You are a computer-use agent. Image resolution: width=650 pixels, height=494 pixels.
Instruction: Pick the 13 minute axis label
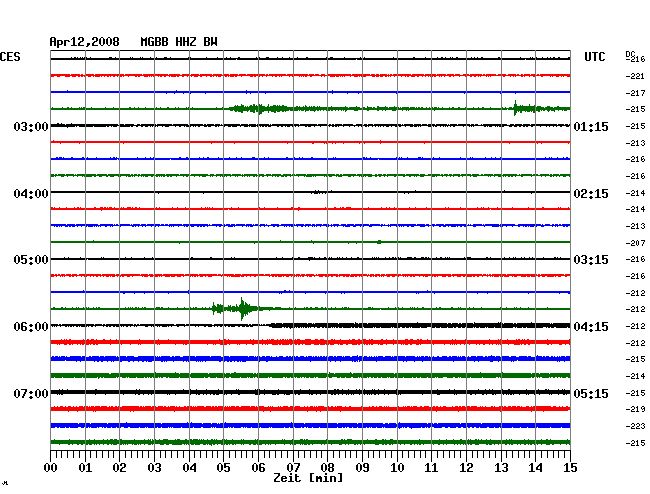pos(501,467)
